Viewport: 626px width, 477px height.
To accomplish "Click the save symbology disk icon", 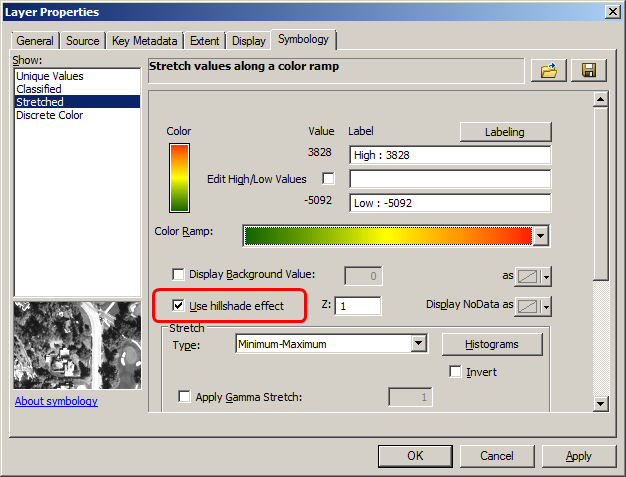I will 588,70.
